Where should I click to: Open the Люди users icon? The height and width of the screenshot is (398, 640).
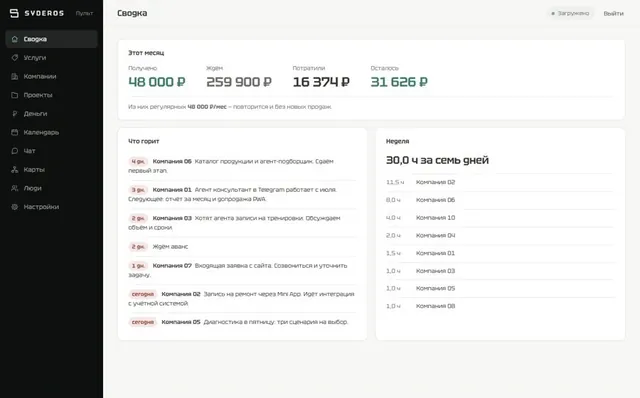pos(15,188)
